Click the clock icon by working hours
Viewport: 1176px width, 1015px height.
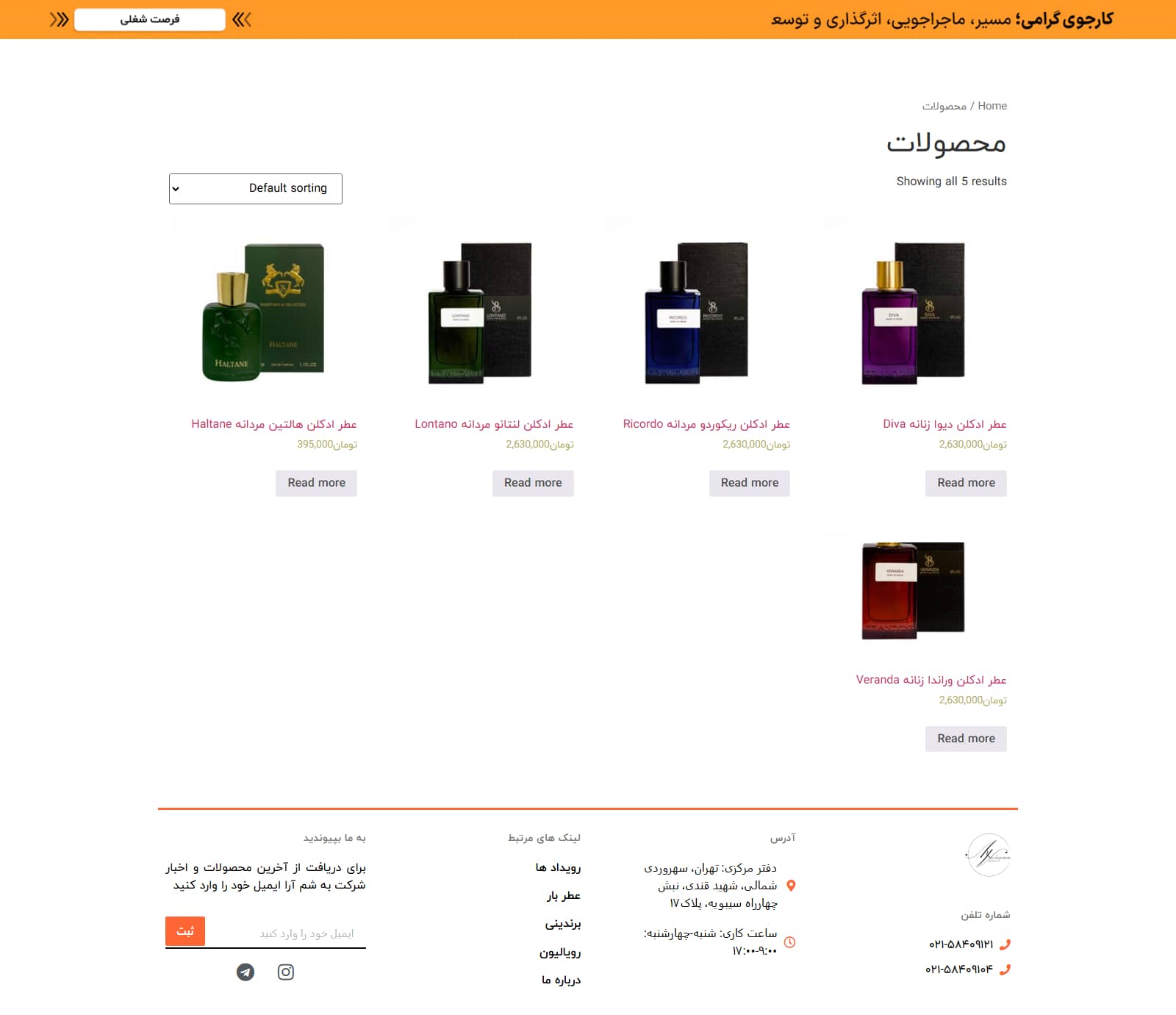790,942
